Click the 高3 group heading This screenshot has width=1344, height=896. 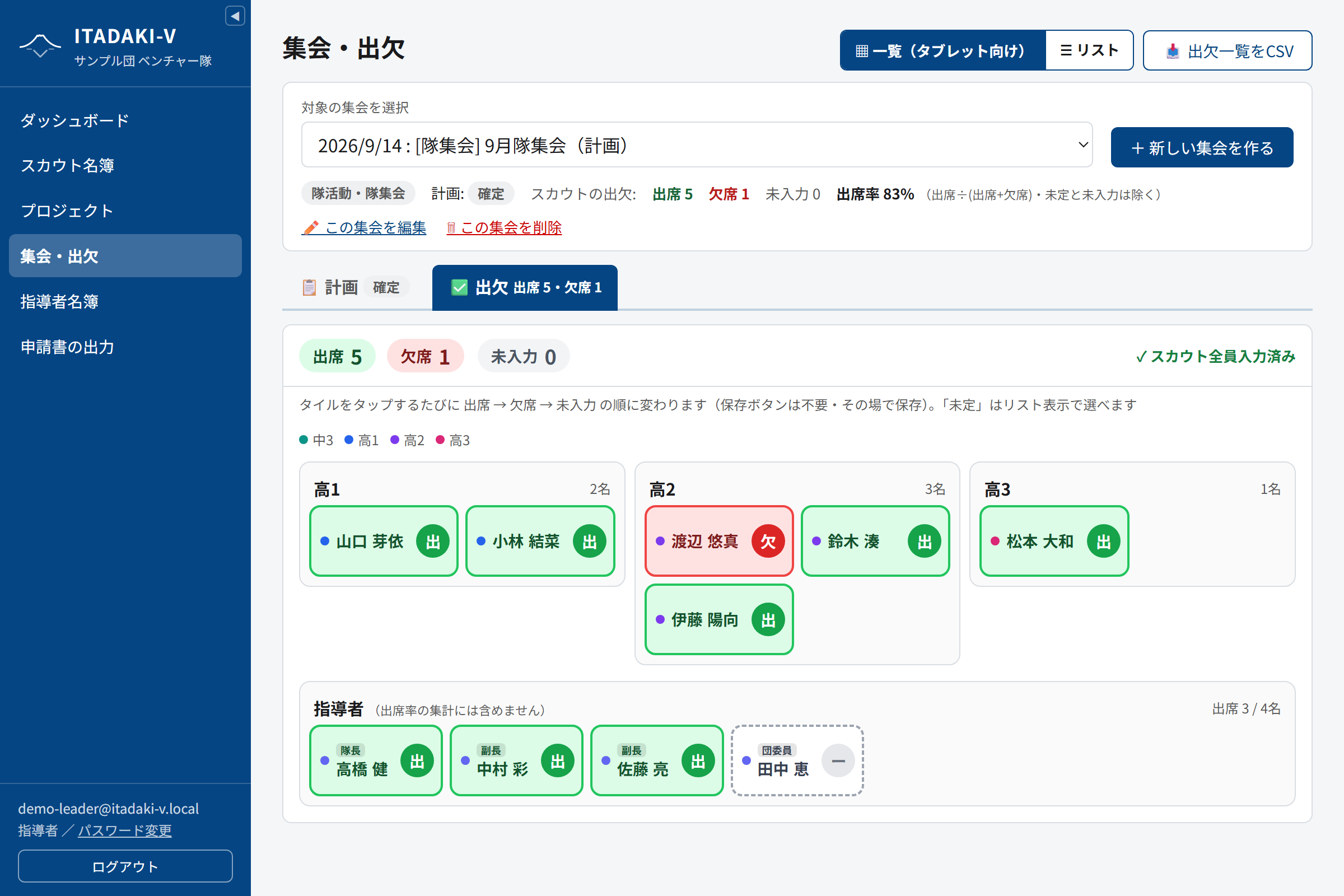click(x=997, y=489)
